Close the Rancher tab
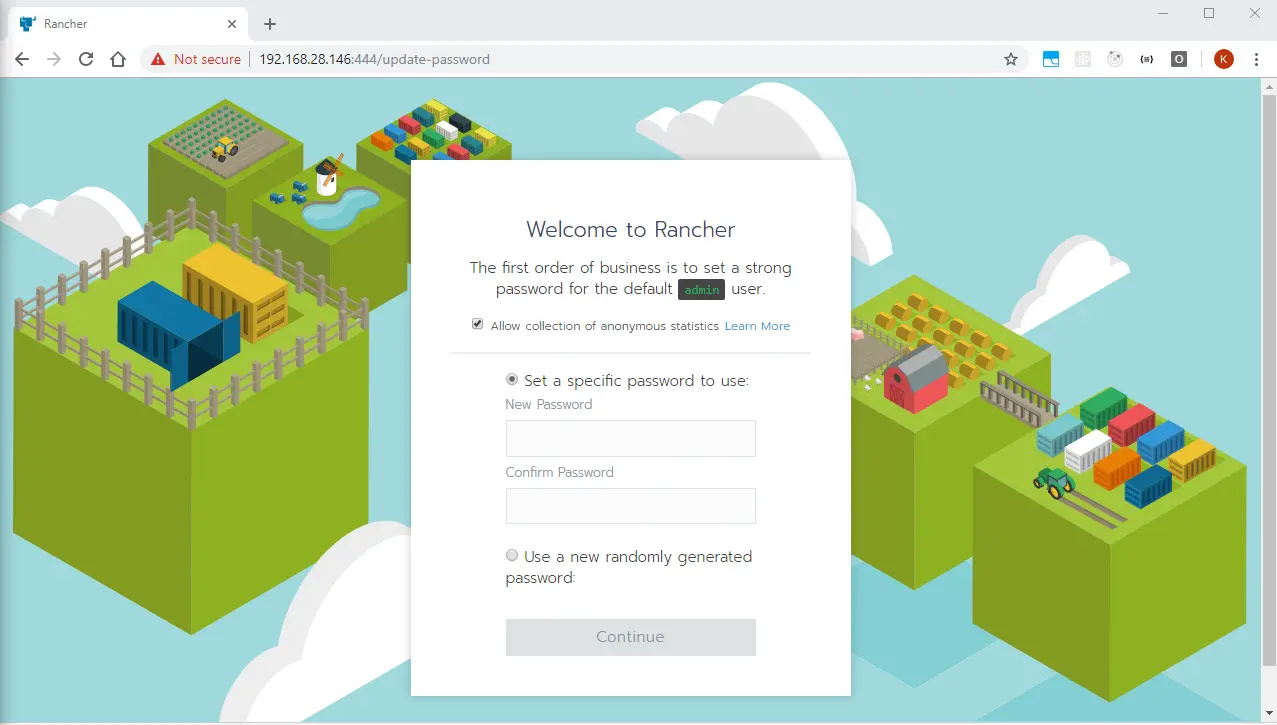The width and height of the screenshot is (1277, 725). coord(232,24)
